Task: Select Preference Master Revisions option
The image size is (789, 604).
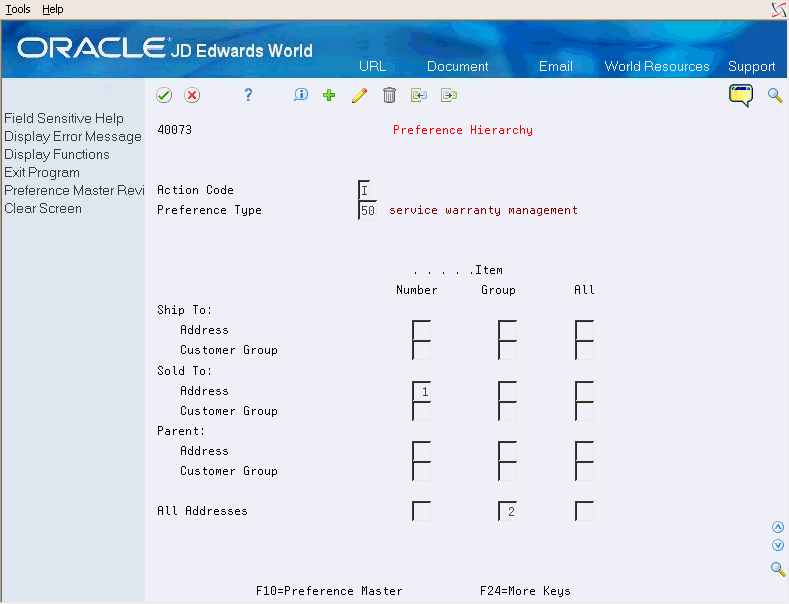Action: pyautogui.click(x=74, y=190)
